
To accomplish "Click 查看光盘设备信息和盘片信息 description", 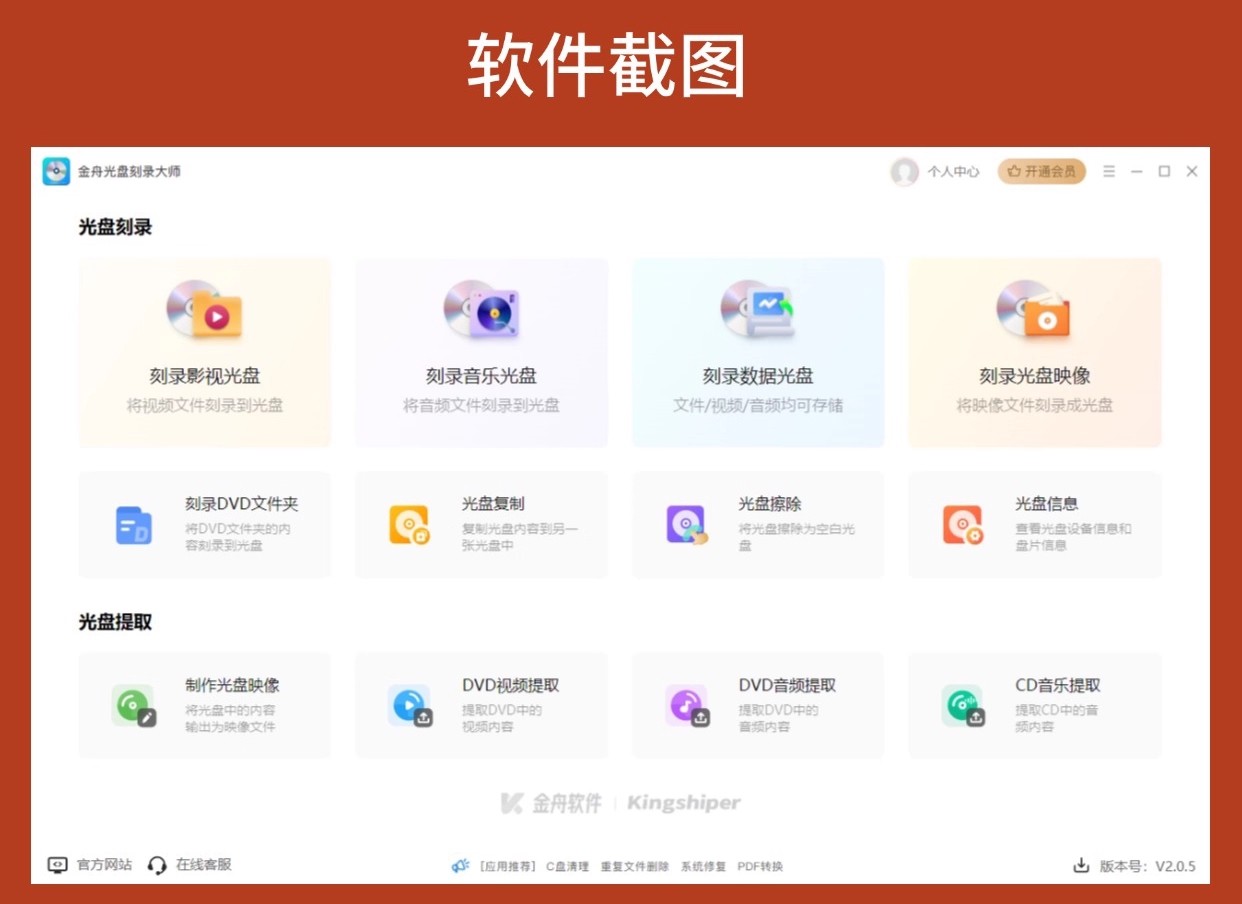I will pos(1074,537).
